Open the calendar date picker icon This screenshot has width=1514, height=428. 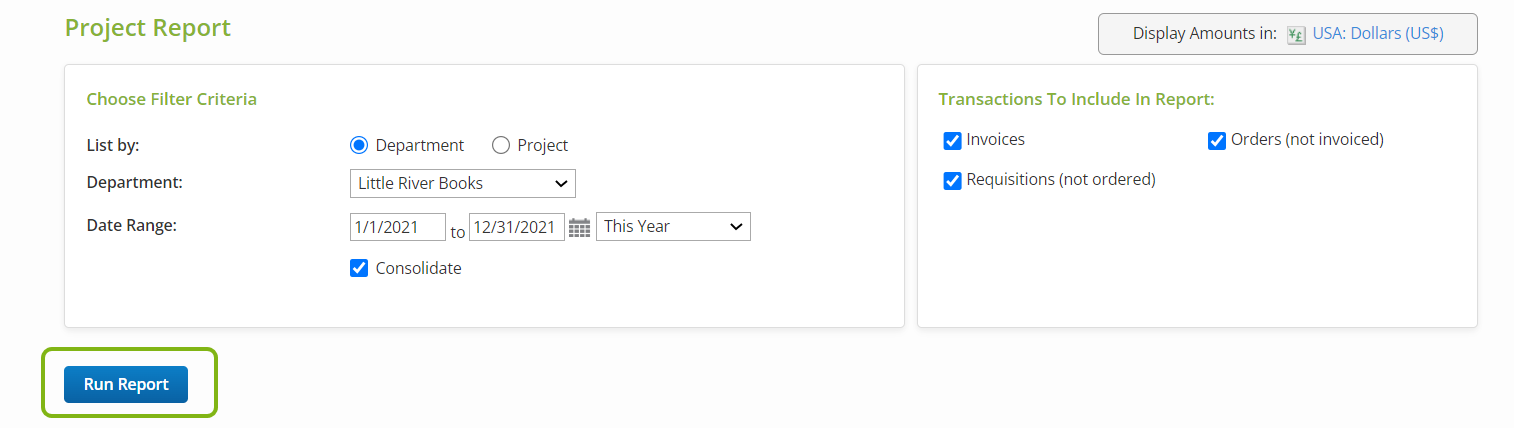(580, 227)
